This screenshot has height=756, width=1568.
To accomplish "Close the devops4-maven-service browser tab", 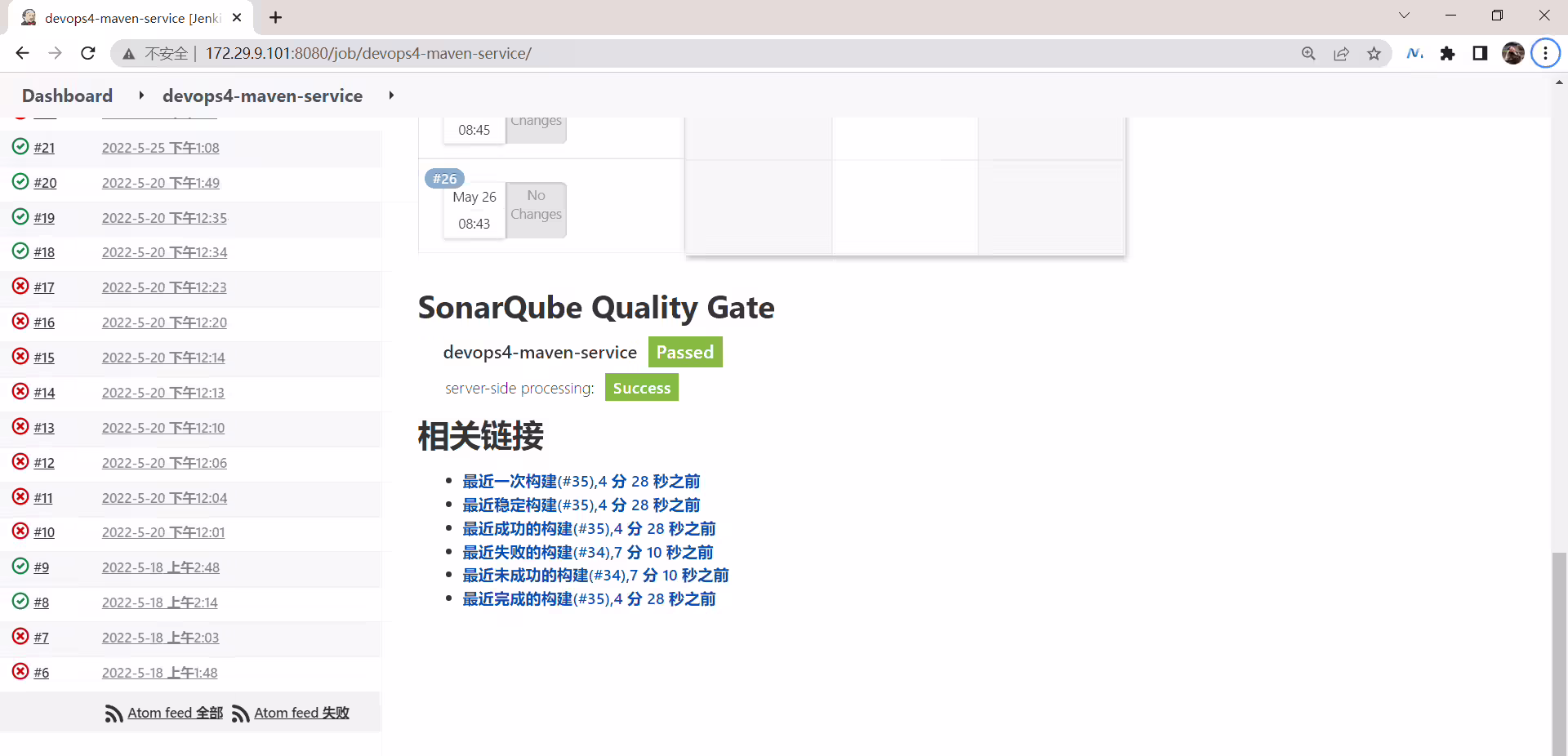I will pyautogui.click(x=237, y=17).
